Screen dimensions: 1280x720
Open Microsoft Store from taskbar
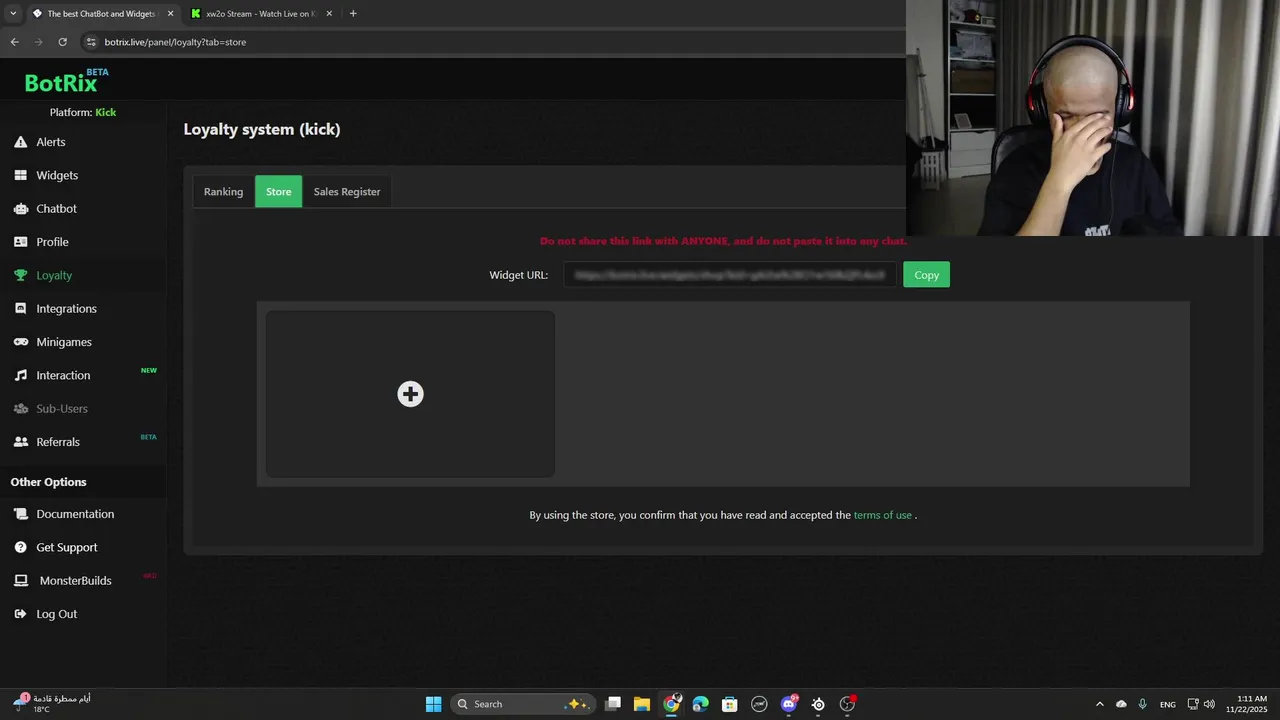[x=730, y=704]
